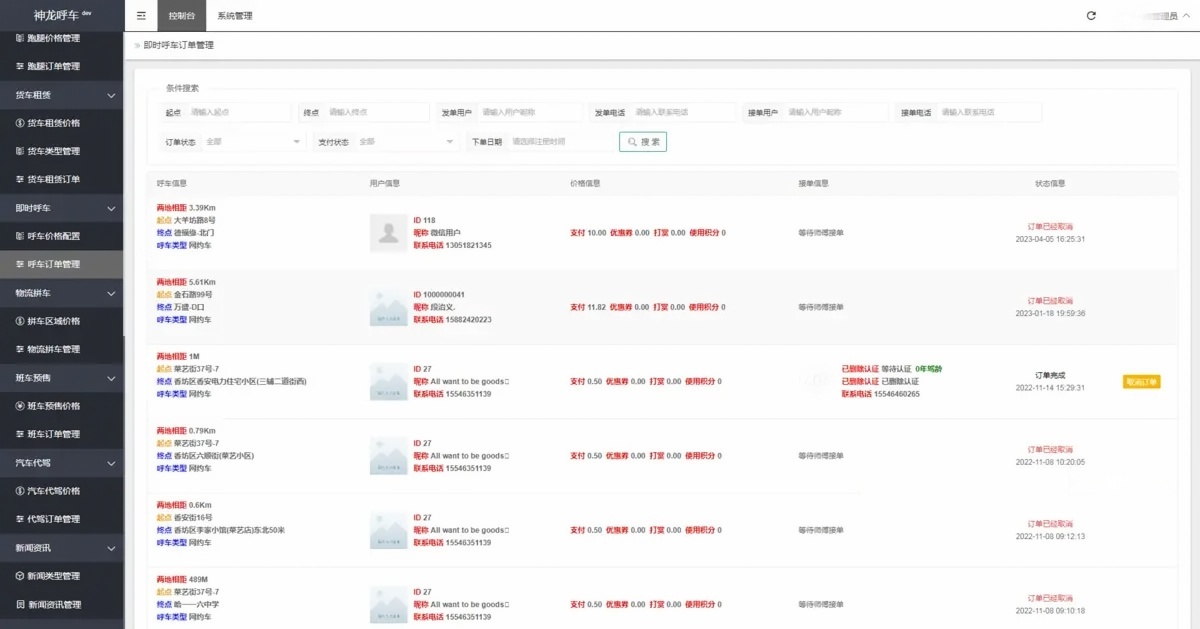Open 汽车代驾价格 in the sidebar
Screen dimensions: 1200x629
click(x=53, y=491)
